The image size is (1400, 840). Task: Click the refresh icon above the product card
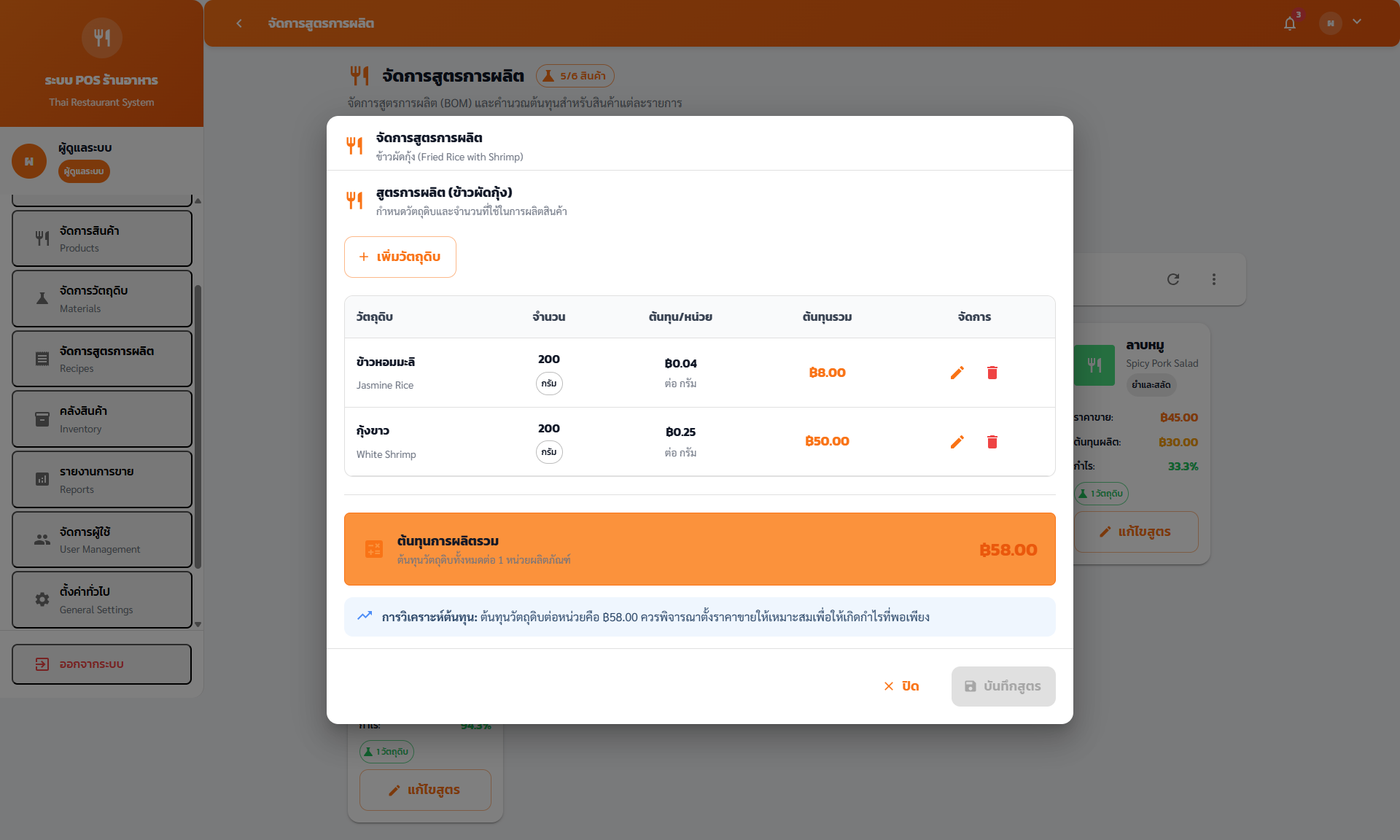1173,279
